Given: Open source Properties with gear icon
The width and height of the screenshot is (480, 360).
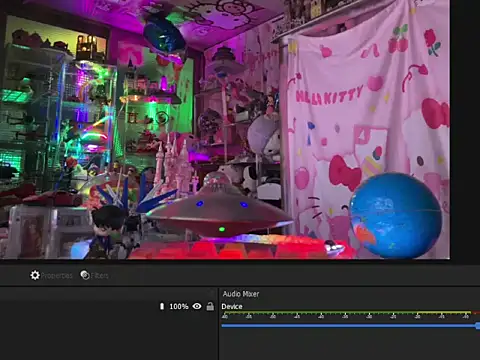Looking at the screenshot, I should click(x=51, y=275).
